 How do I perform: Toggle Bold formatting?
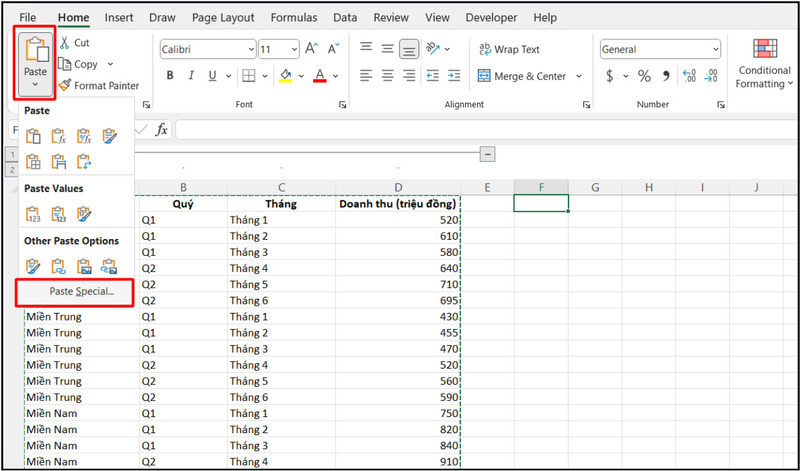click(170, 76)
